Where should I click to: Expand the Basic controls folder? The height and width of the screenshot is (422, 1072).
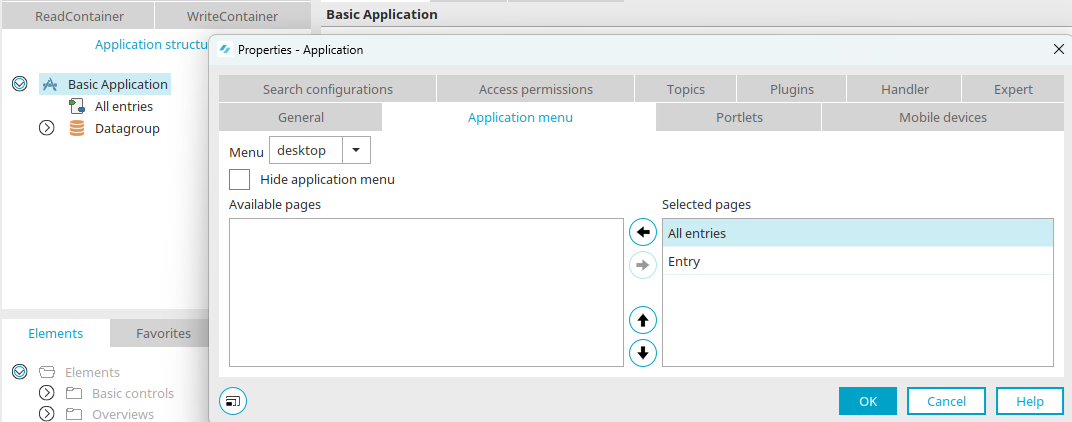46,393
